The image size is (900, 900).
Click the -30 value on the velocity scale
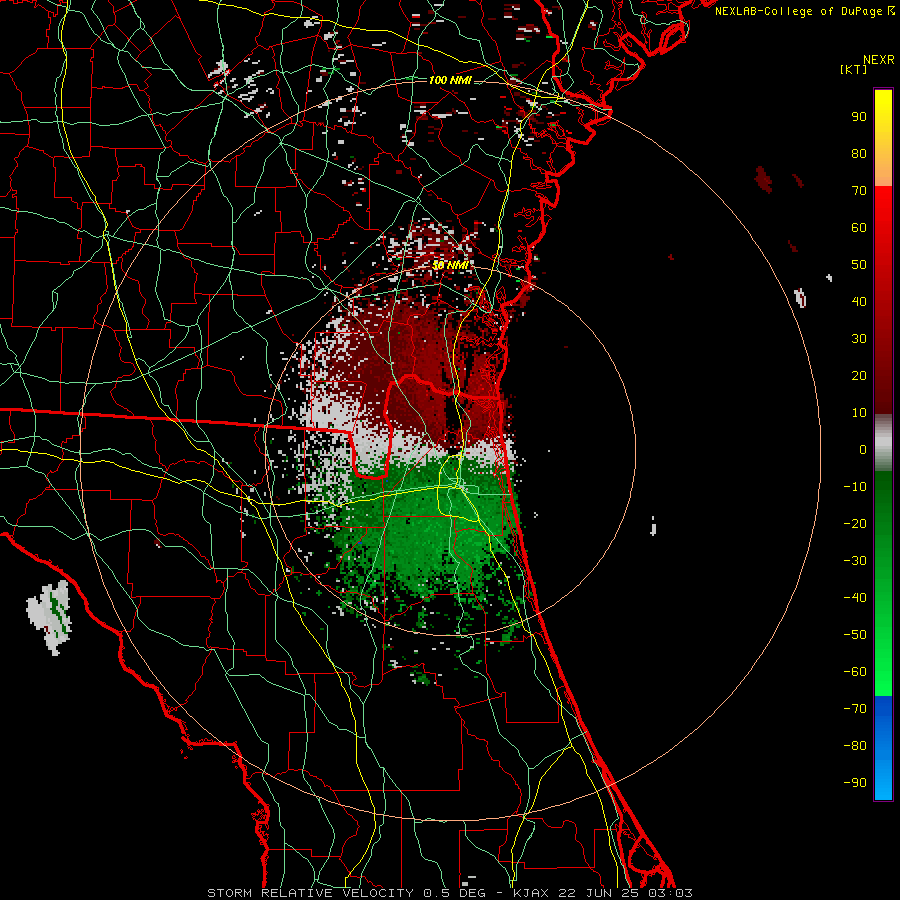tap(855, 561)
